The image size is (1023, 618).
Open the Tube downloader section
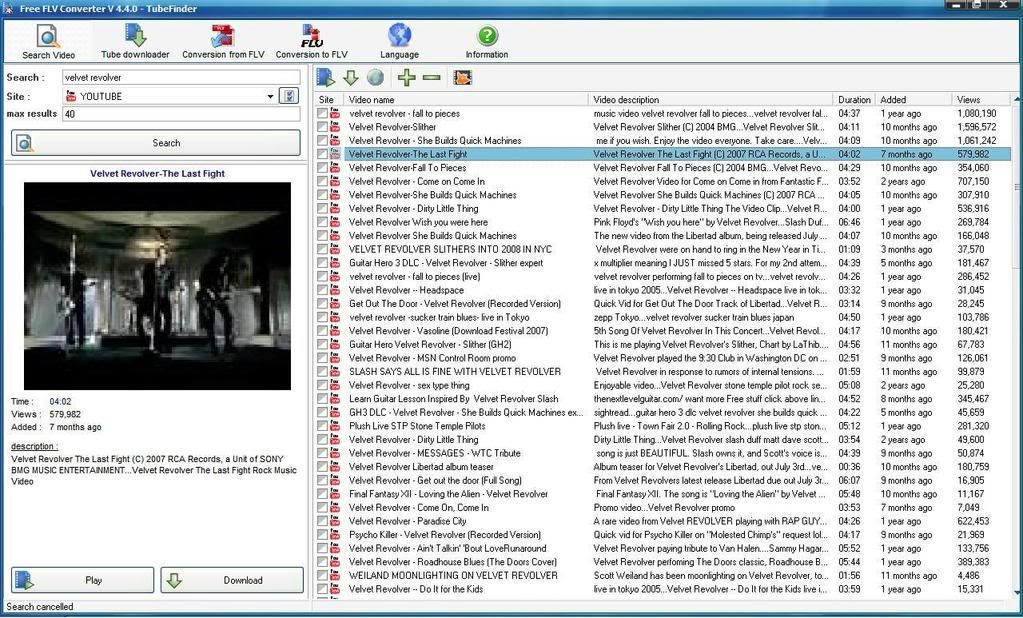click(135, 42)
